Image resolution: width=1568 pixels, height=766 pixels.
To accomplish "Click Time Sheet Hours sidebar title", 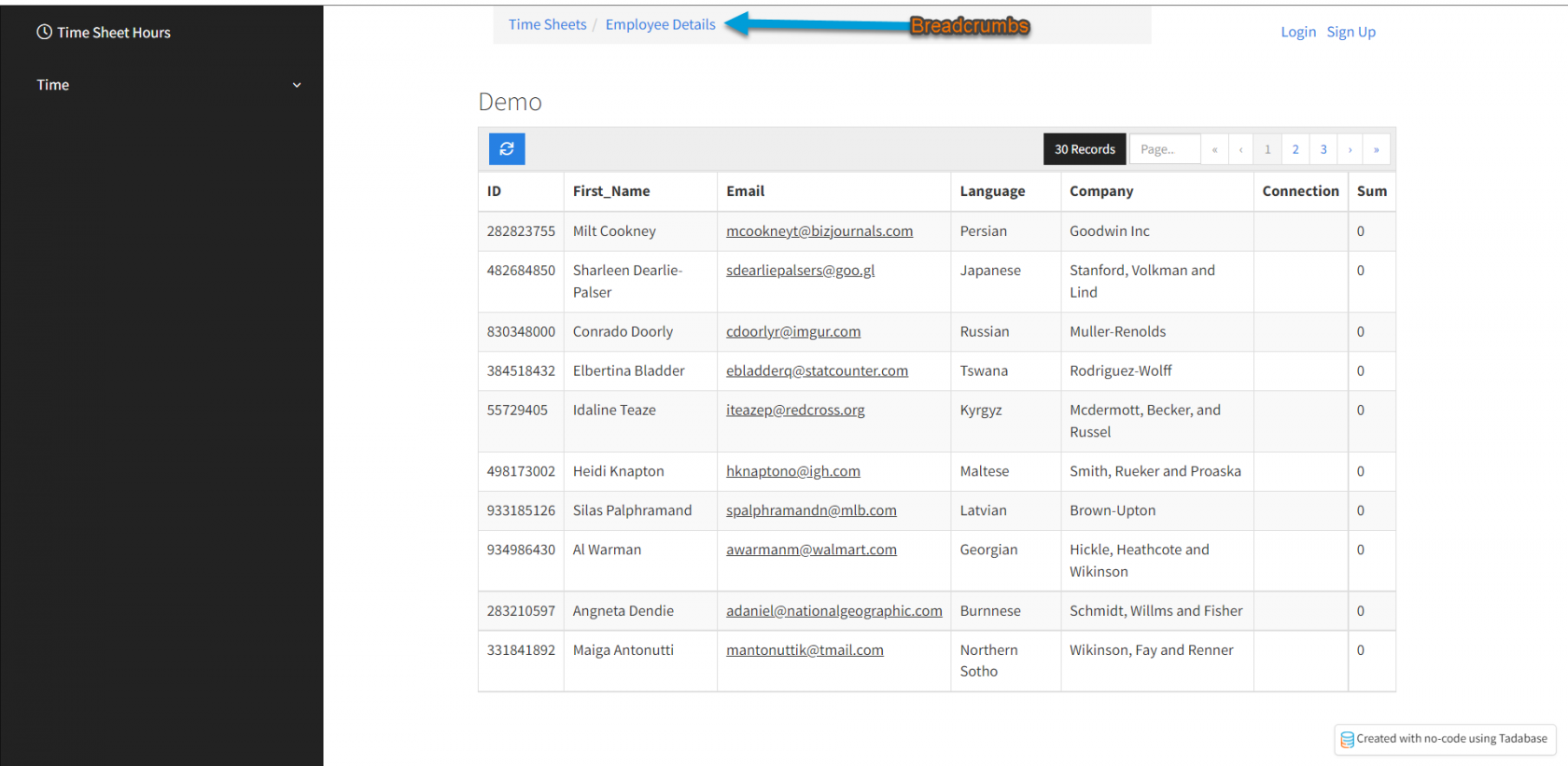I will tap(114, 33).
